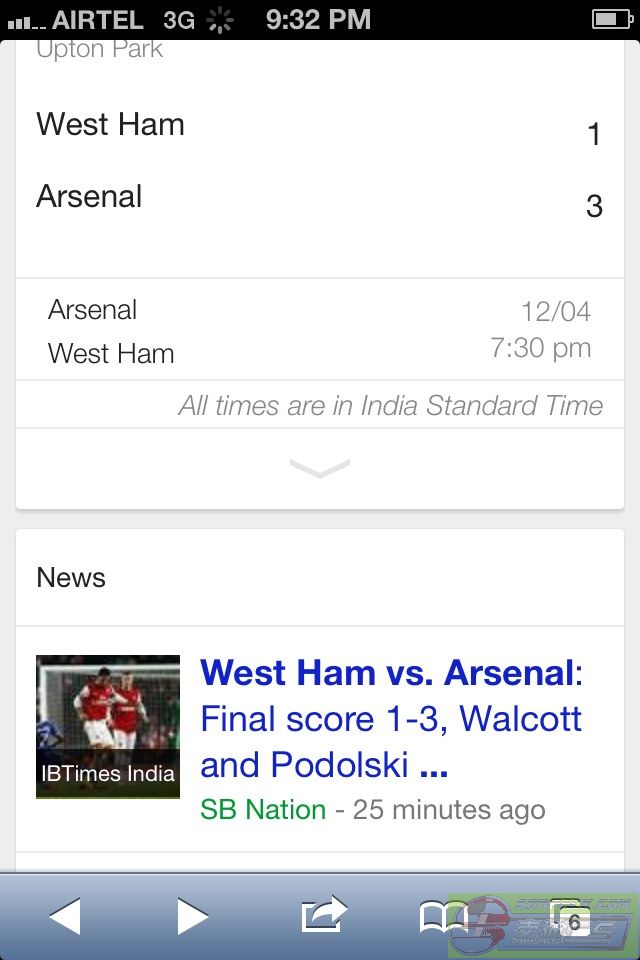The height and width of the screenshot is (960, 640).
Task: Tap the signal strength bars
Action: pyautogui.click(x=26, y=21)
